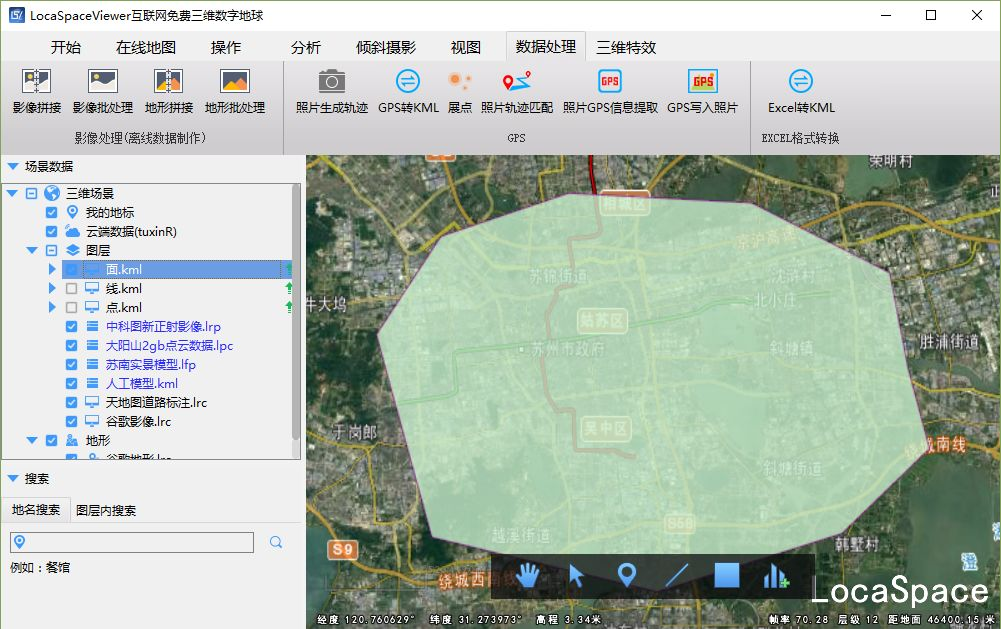This screenshot has height=629, width=1001.
Task: Toggle the 地形 group checkbox
Action: click(52, 440)
